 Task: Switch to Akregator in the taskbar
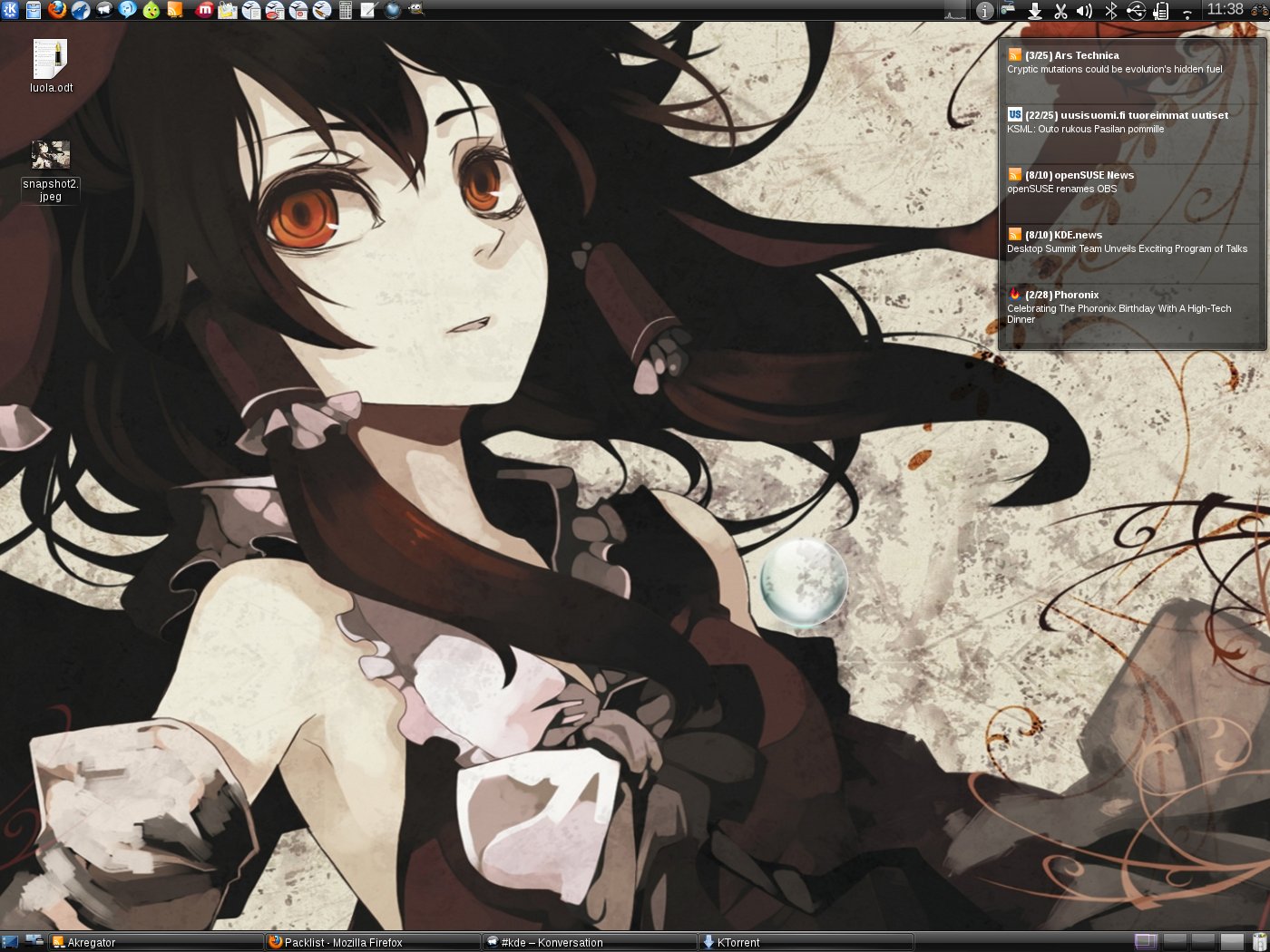[155, 942]
